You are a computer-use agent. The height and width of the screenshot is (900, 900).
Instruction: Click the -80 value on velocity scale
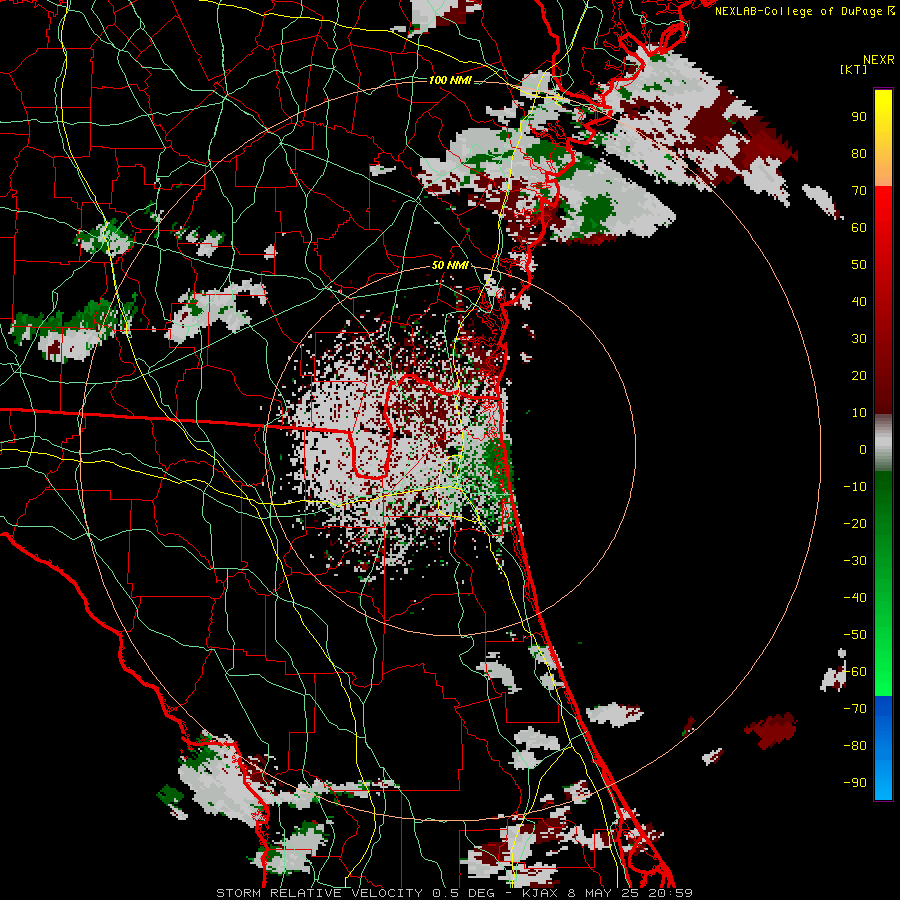855,746
